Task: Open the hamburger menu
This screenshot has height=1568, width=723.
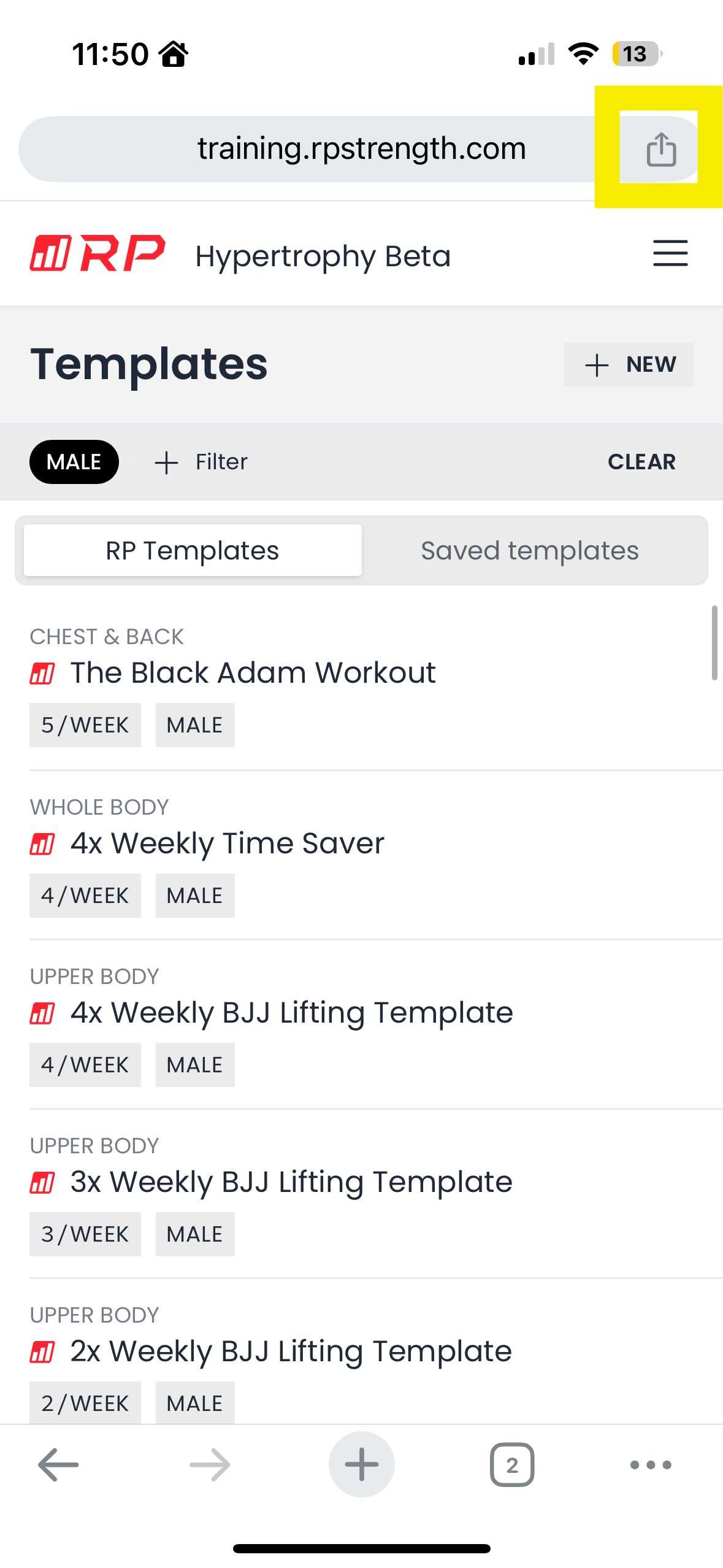Action: tap(670, 253)
